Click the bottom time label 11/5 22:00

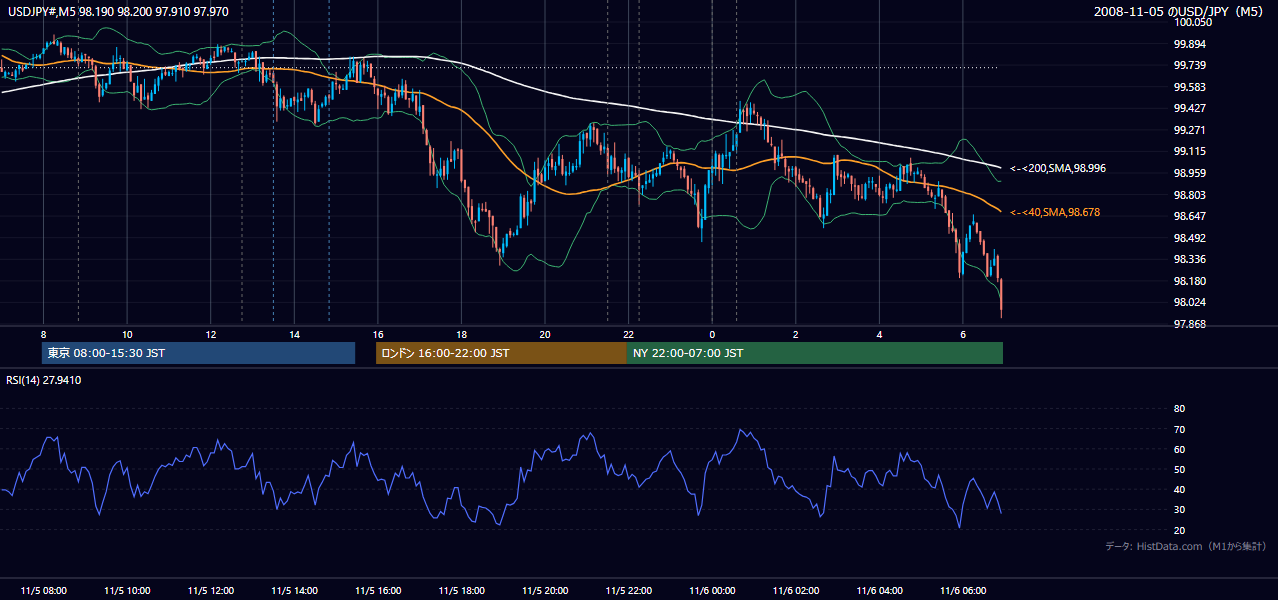tap(629, 591)
